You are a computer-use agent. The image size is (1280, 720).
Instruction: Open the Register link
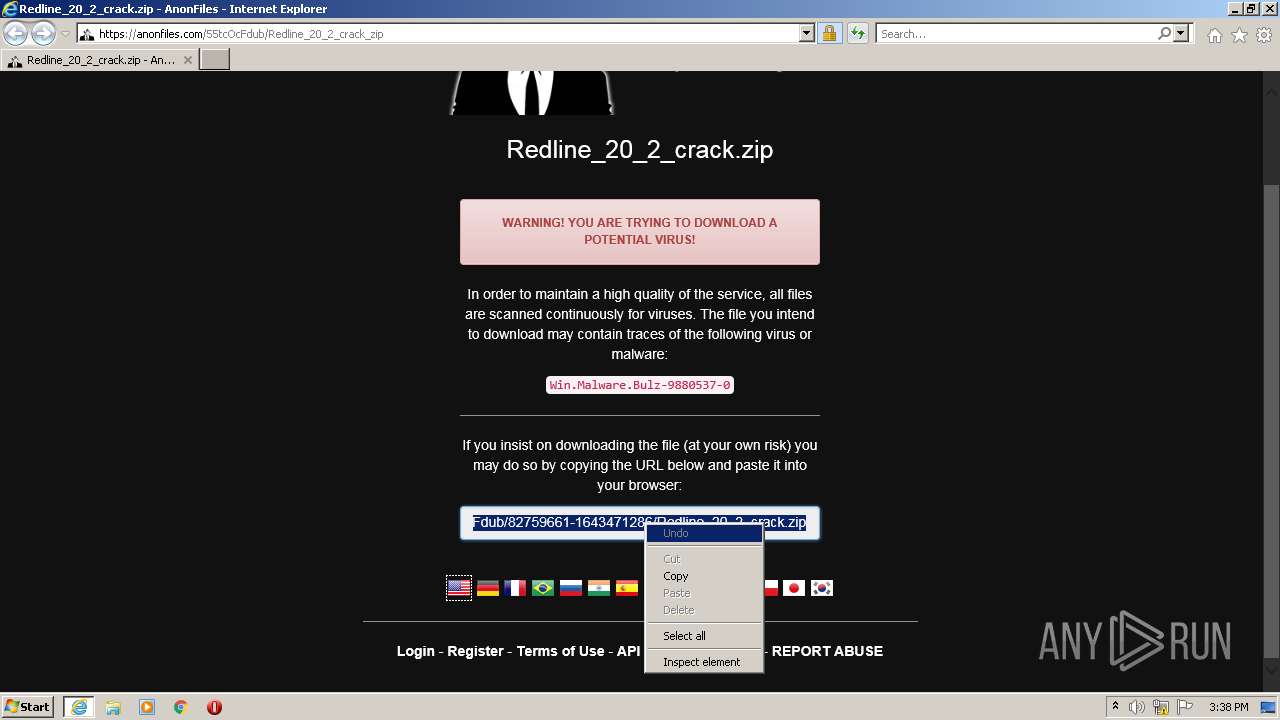point(475,651)
